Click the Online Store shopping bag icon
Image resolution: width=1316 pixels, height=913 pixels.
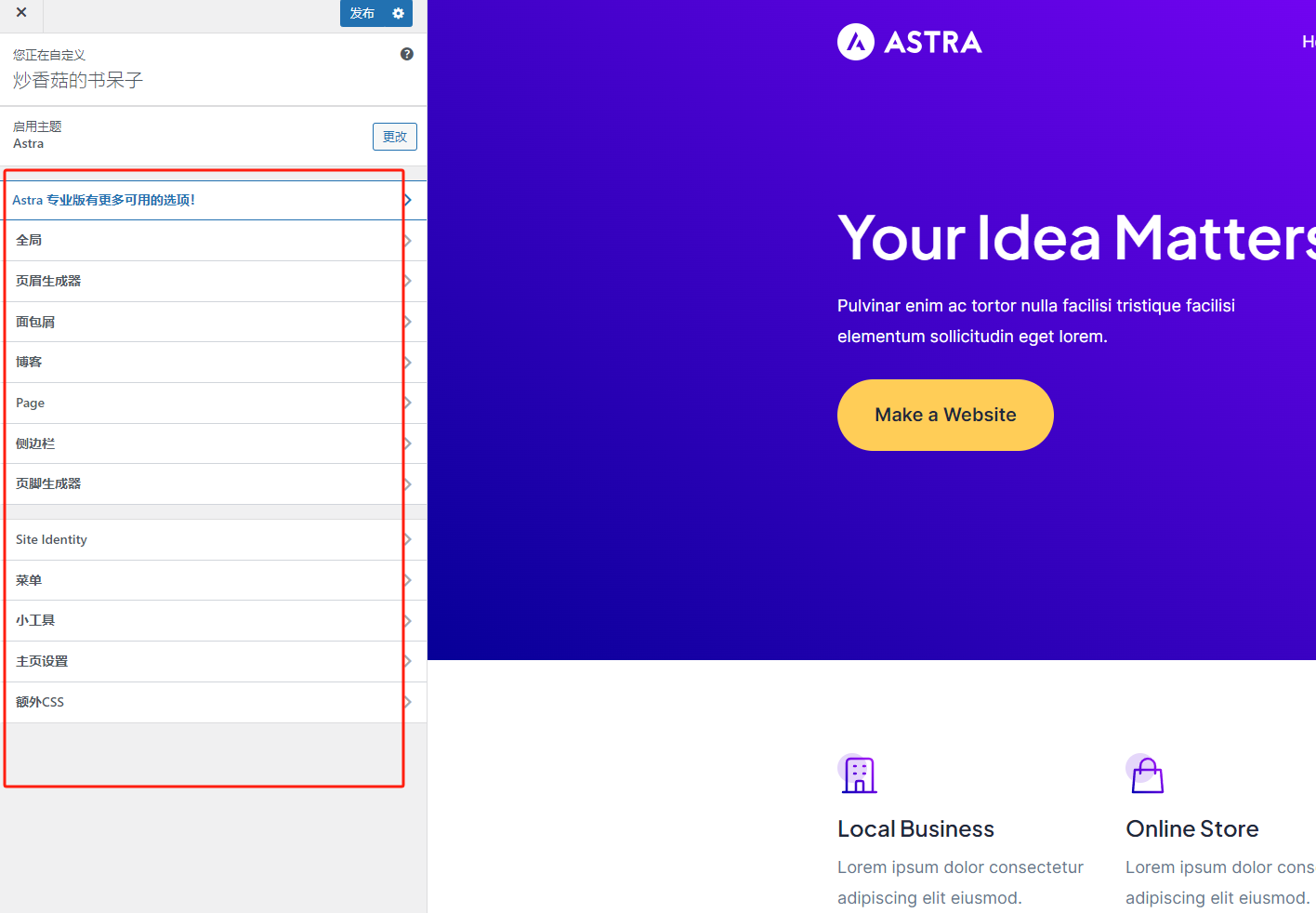click(1146, 774)
